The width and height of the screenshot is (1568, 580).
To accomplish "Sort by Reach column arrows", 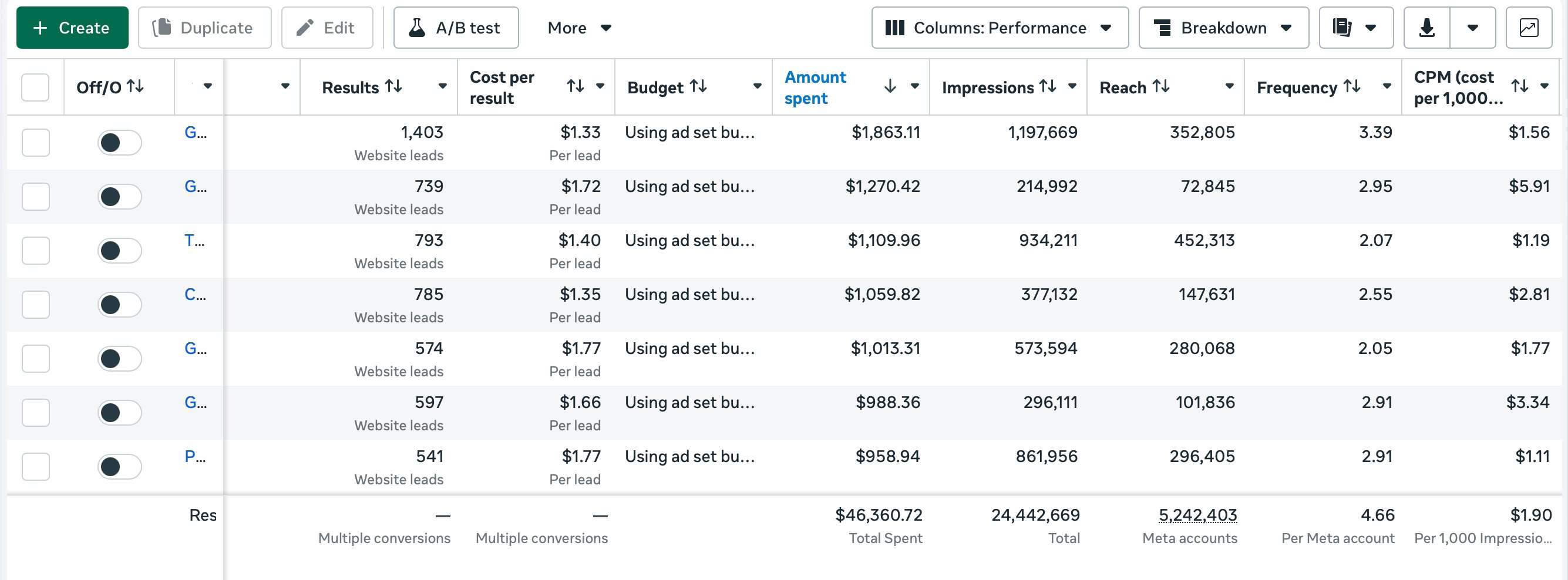I will (1161, 87).
